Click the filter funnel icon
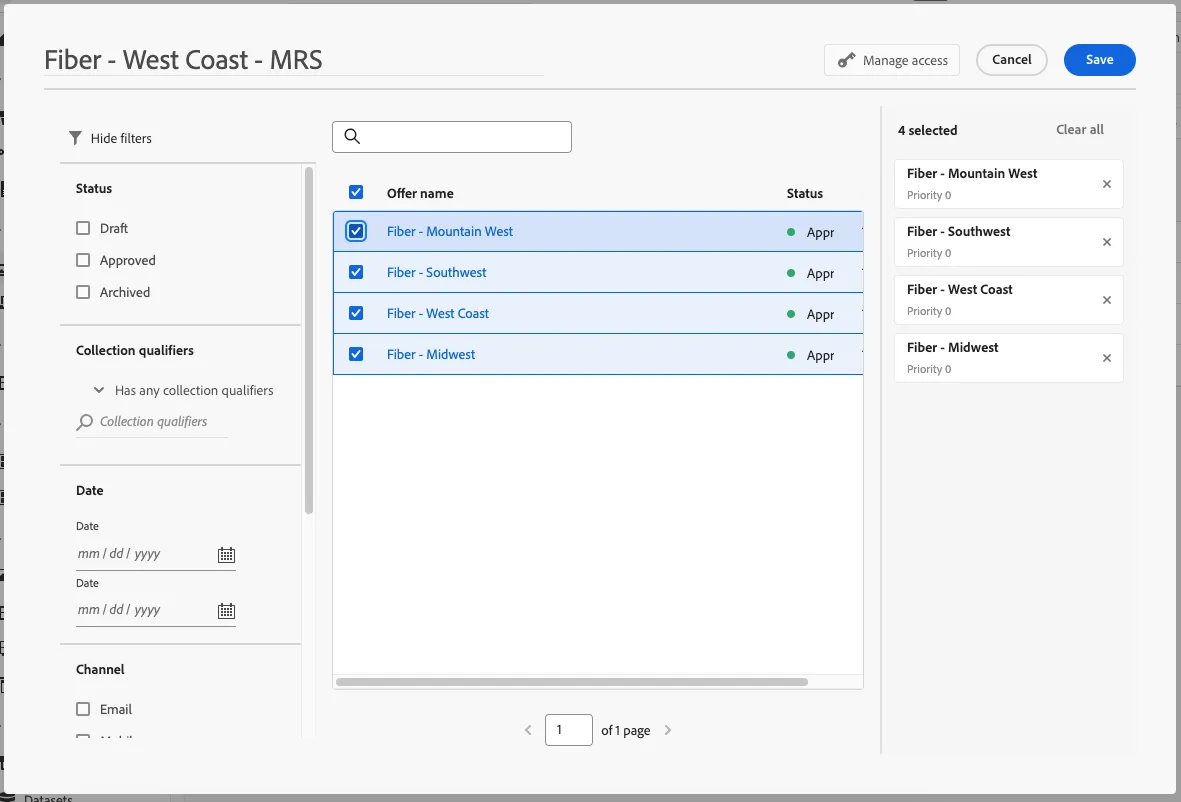Viewport: 1181px width, 802px height. (75, 138)
